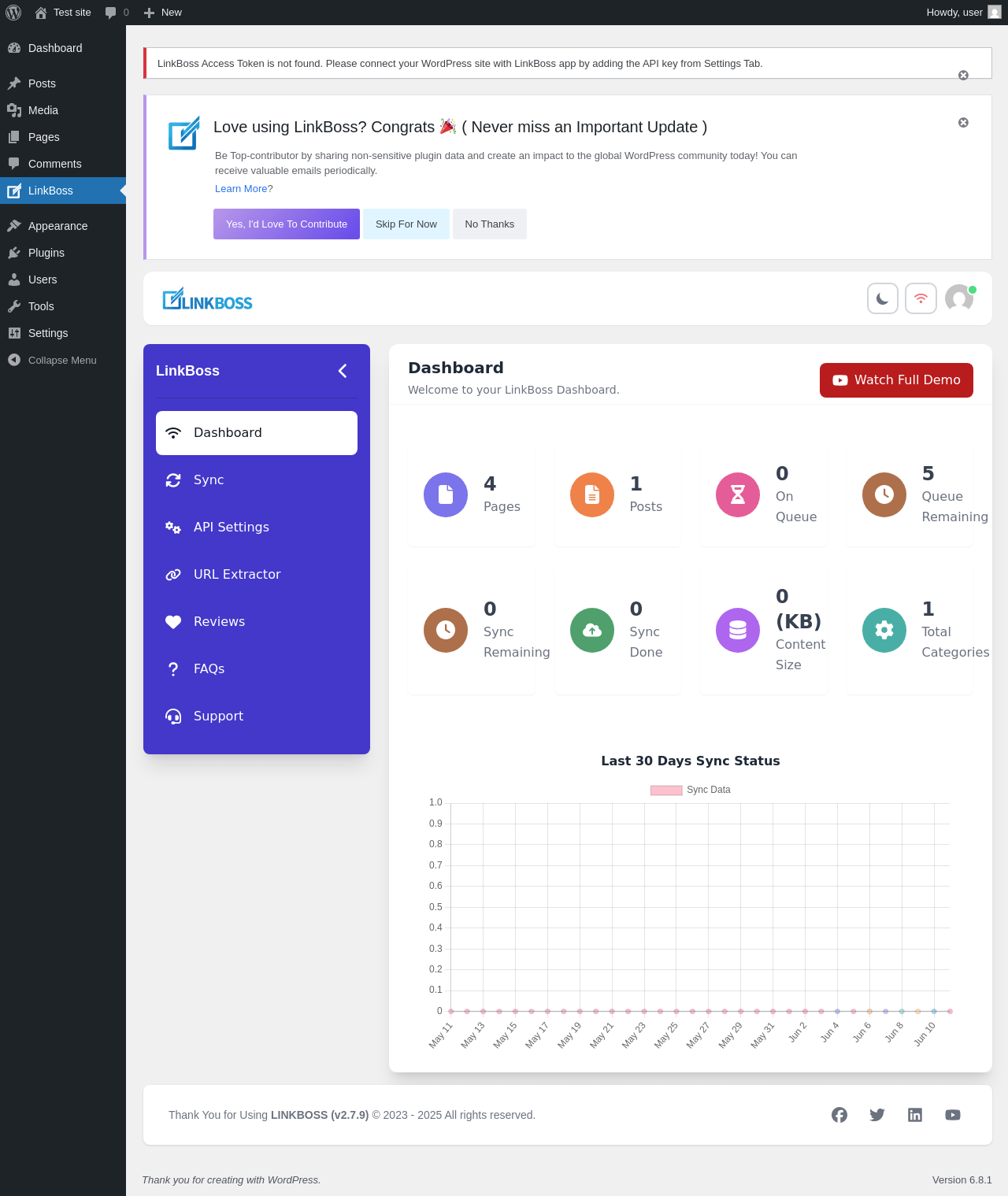Toggle dark mode moon button

coord(883,298)
